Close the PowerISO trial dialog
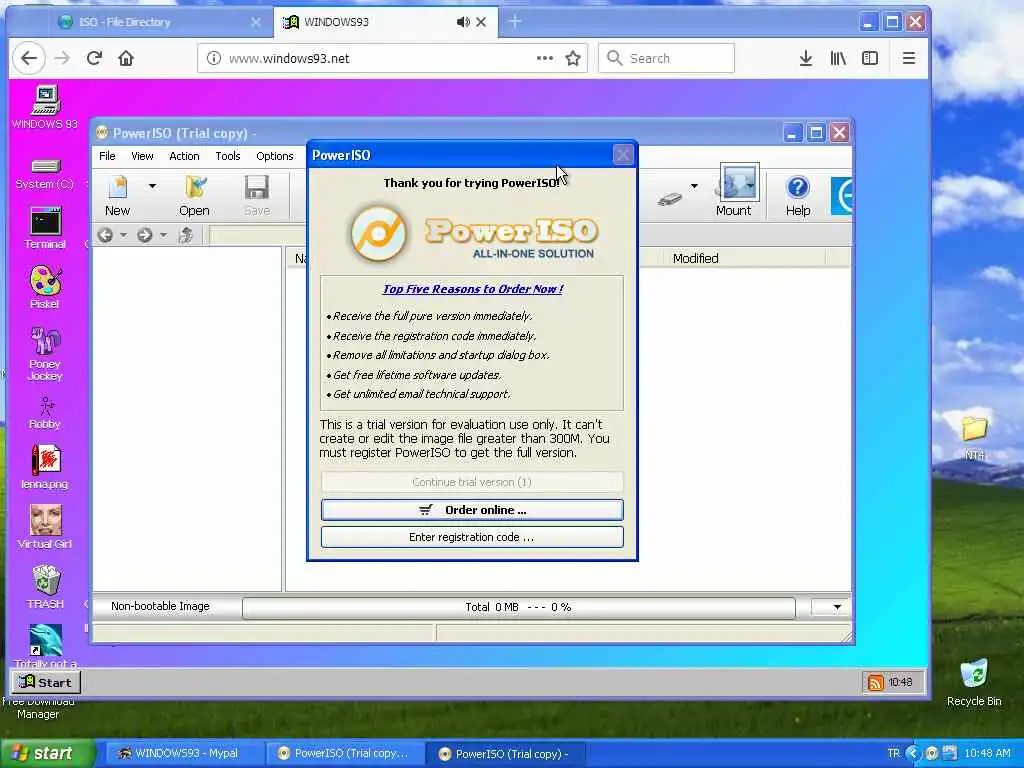The width and height of the screenshot is (1024, 768). (623, 155)
